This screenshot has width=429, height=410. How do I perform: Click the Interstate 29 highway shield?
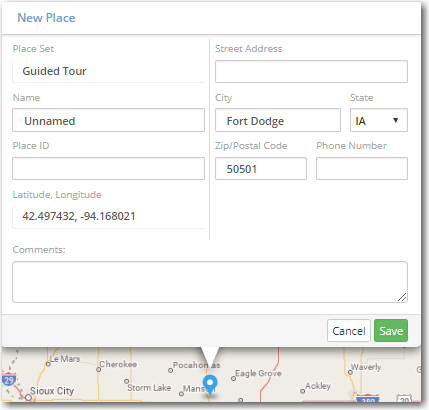tap(8, 380)
